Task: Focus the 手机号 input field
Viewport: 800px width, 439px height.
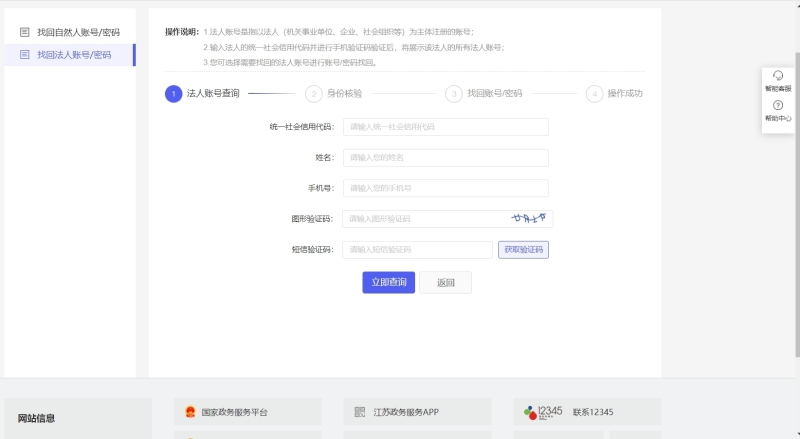Action: (445, 188)
